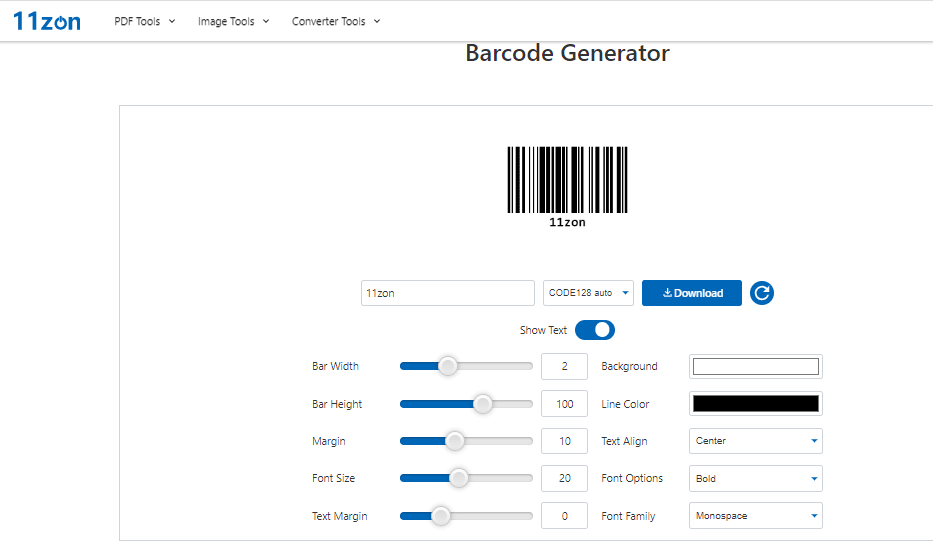Click the 11zon logo
The image size is (933, 552).
coord(47,21)
